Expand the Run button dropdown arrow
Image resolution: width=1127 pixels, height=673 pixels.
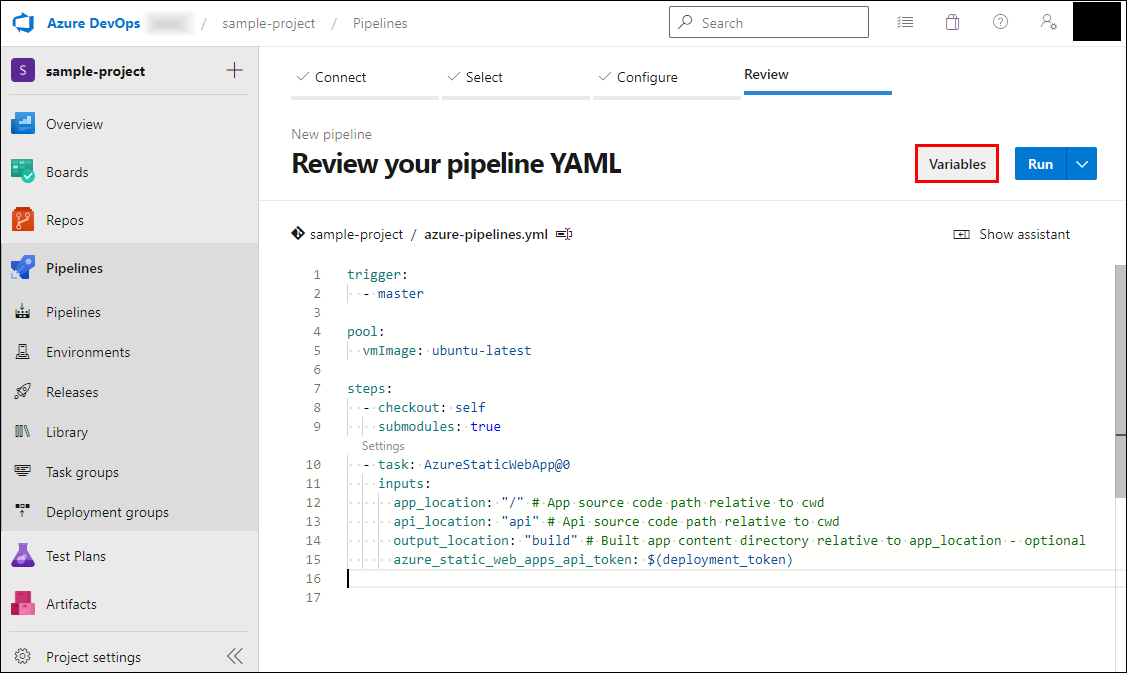(x=1082, y=164)
